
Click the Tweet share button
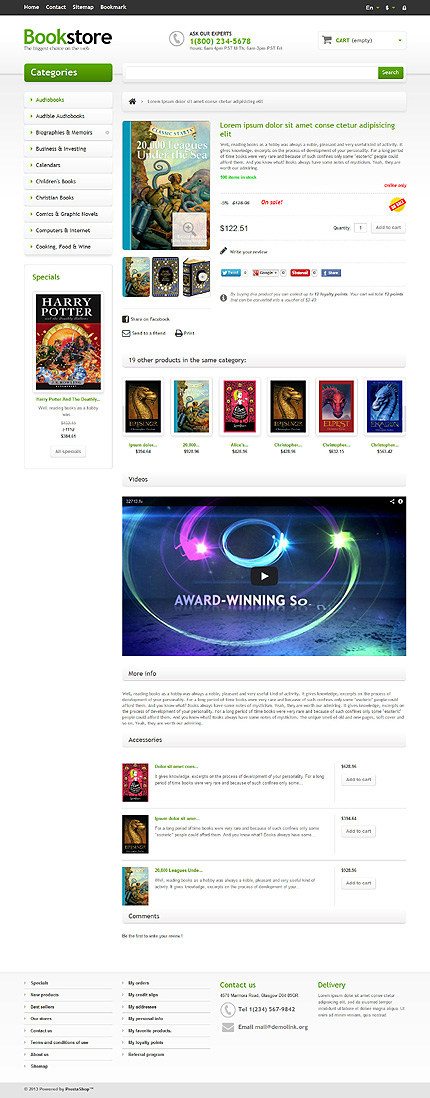point(231,272)
